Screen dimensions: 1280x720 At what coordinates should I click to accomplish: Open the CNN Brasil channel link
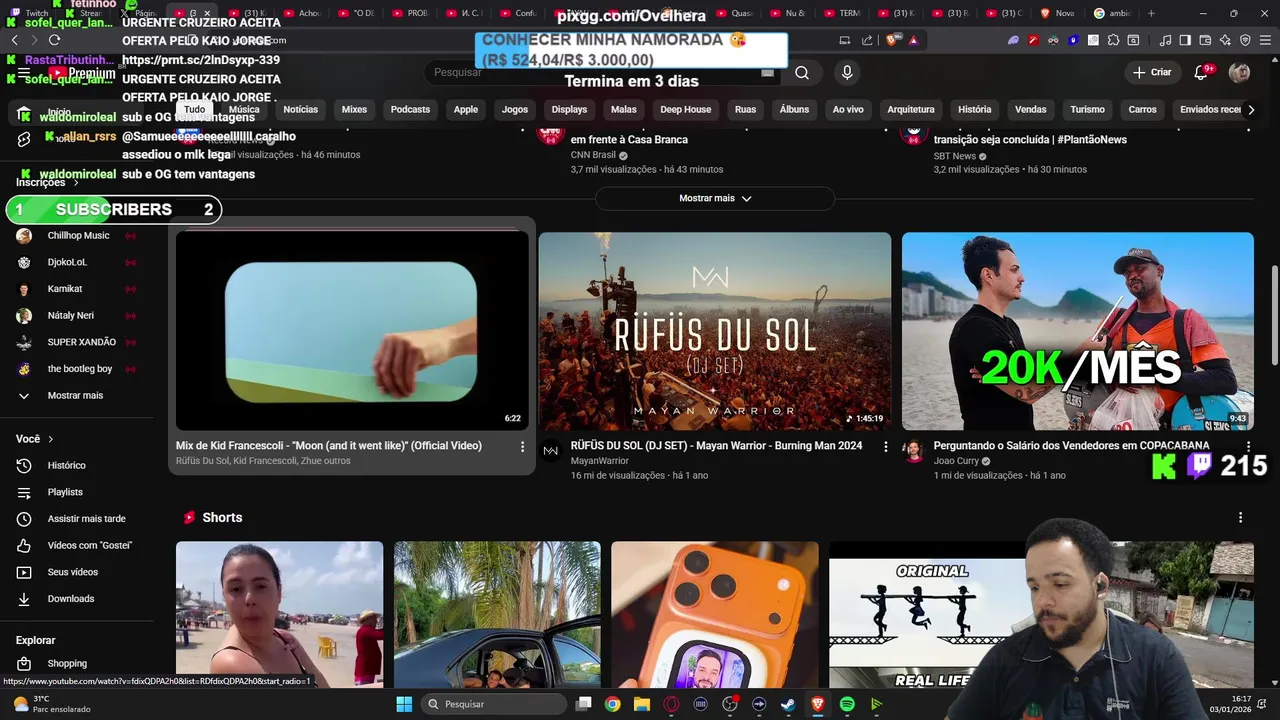(593, 155)
